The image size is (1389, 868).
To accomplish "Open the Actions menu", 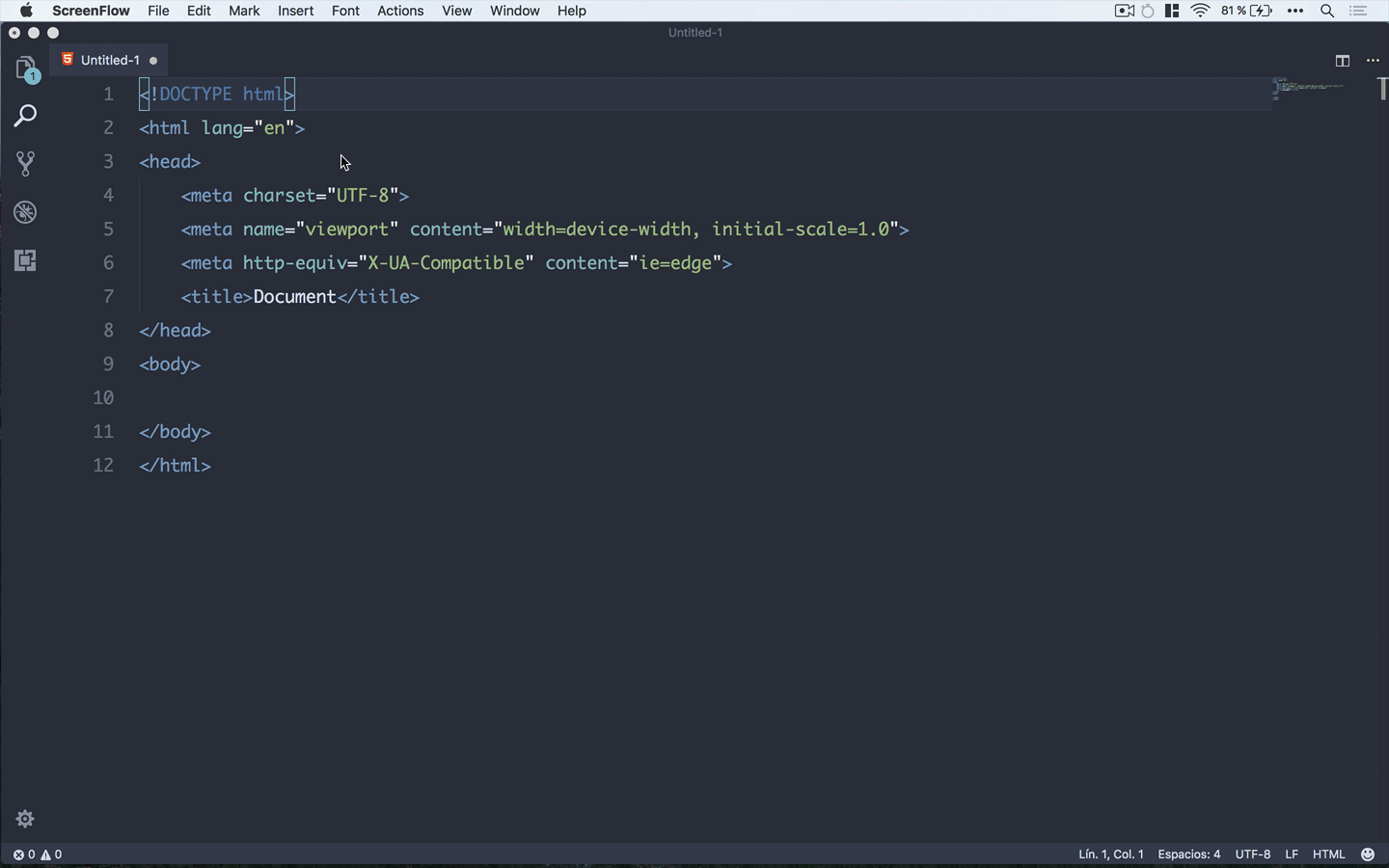I will pos(400,11).
